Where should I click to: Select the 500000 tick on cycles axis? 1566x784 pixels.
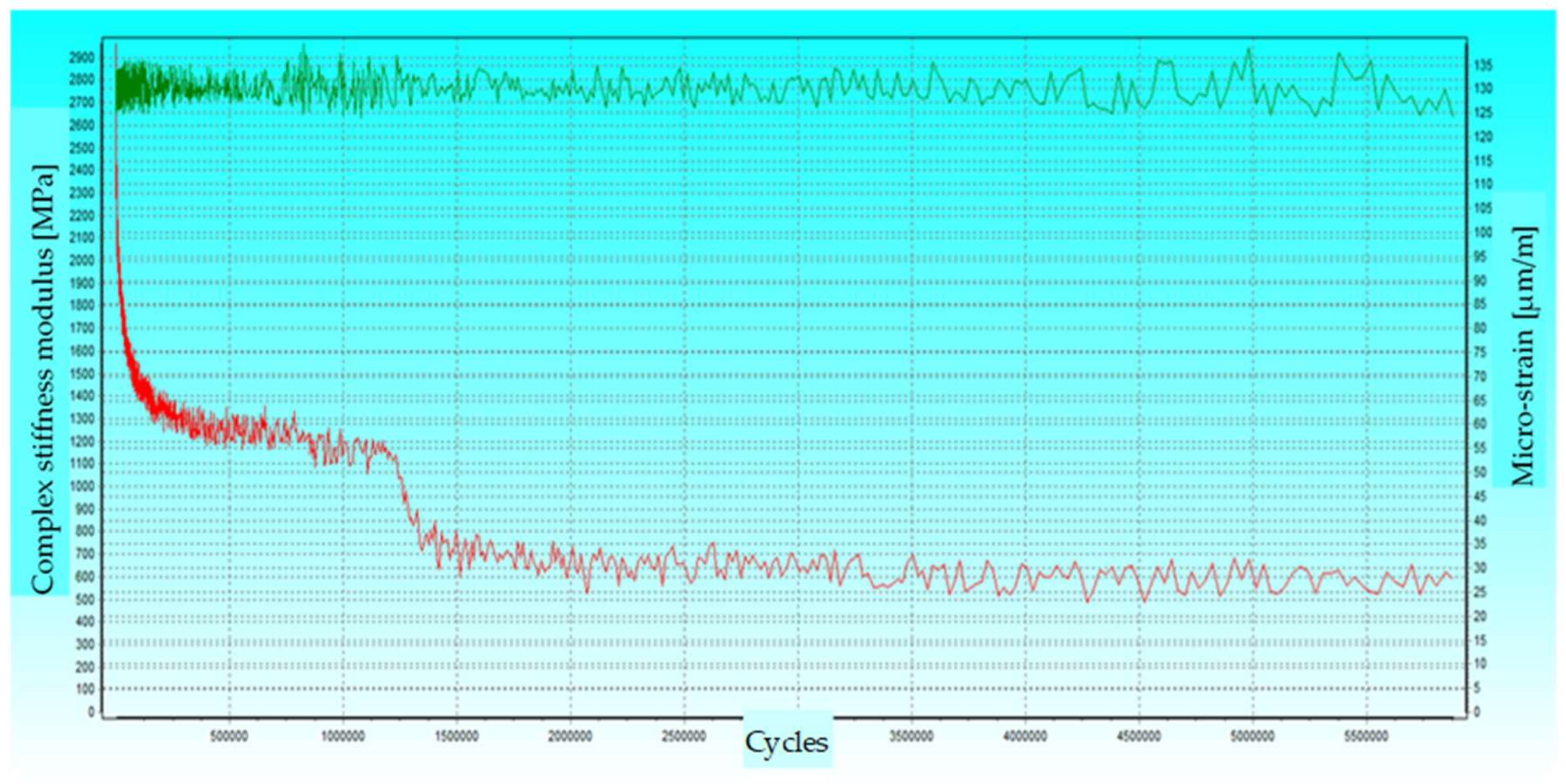pyautogui.click(x=229, y=737)
